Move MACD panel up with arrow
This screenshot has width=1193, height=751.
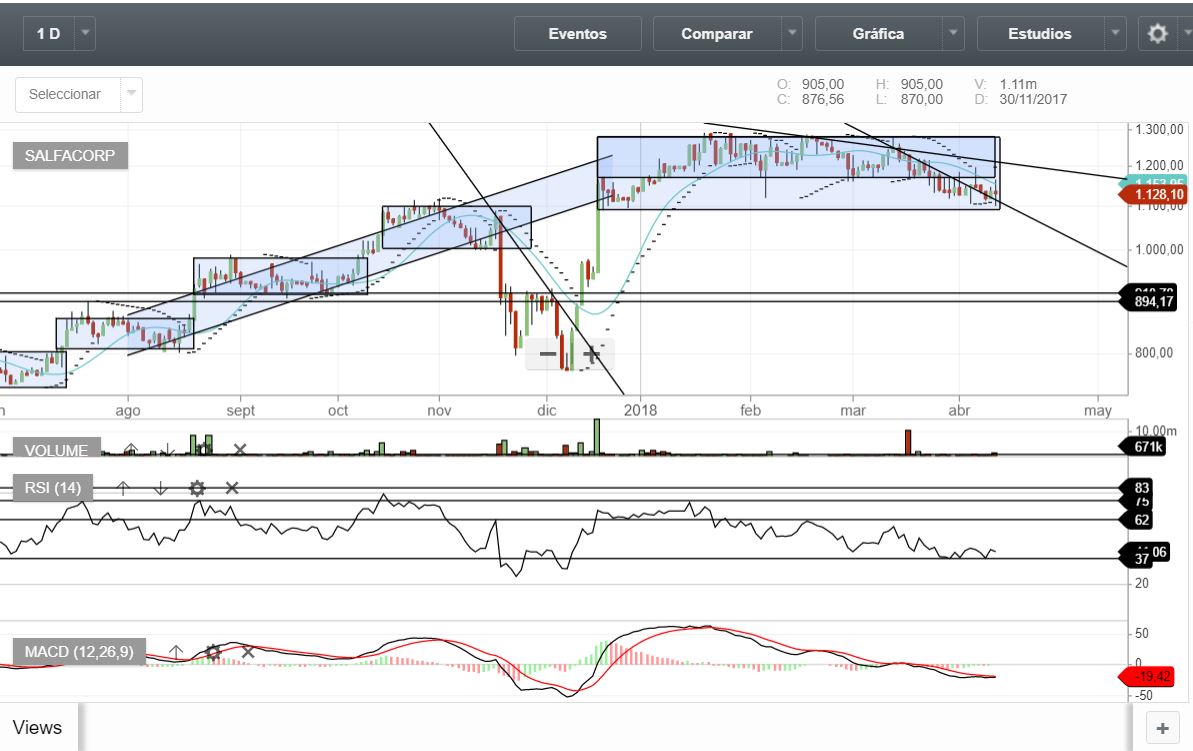(176, 652)
